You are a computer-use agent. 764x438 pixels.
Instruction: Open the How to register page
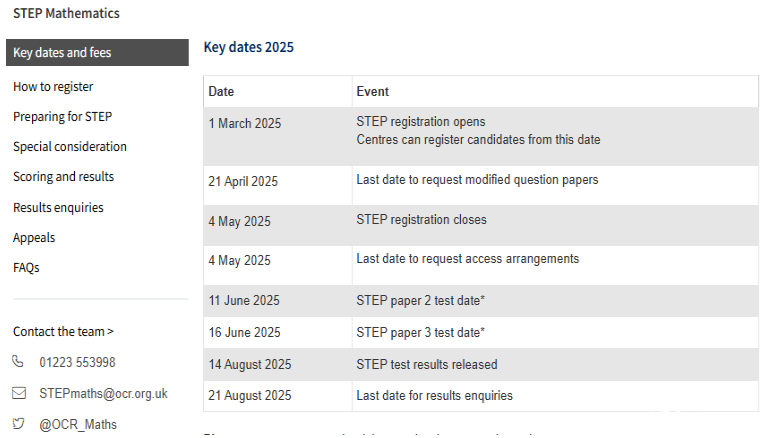pos(53,87)
